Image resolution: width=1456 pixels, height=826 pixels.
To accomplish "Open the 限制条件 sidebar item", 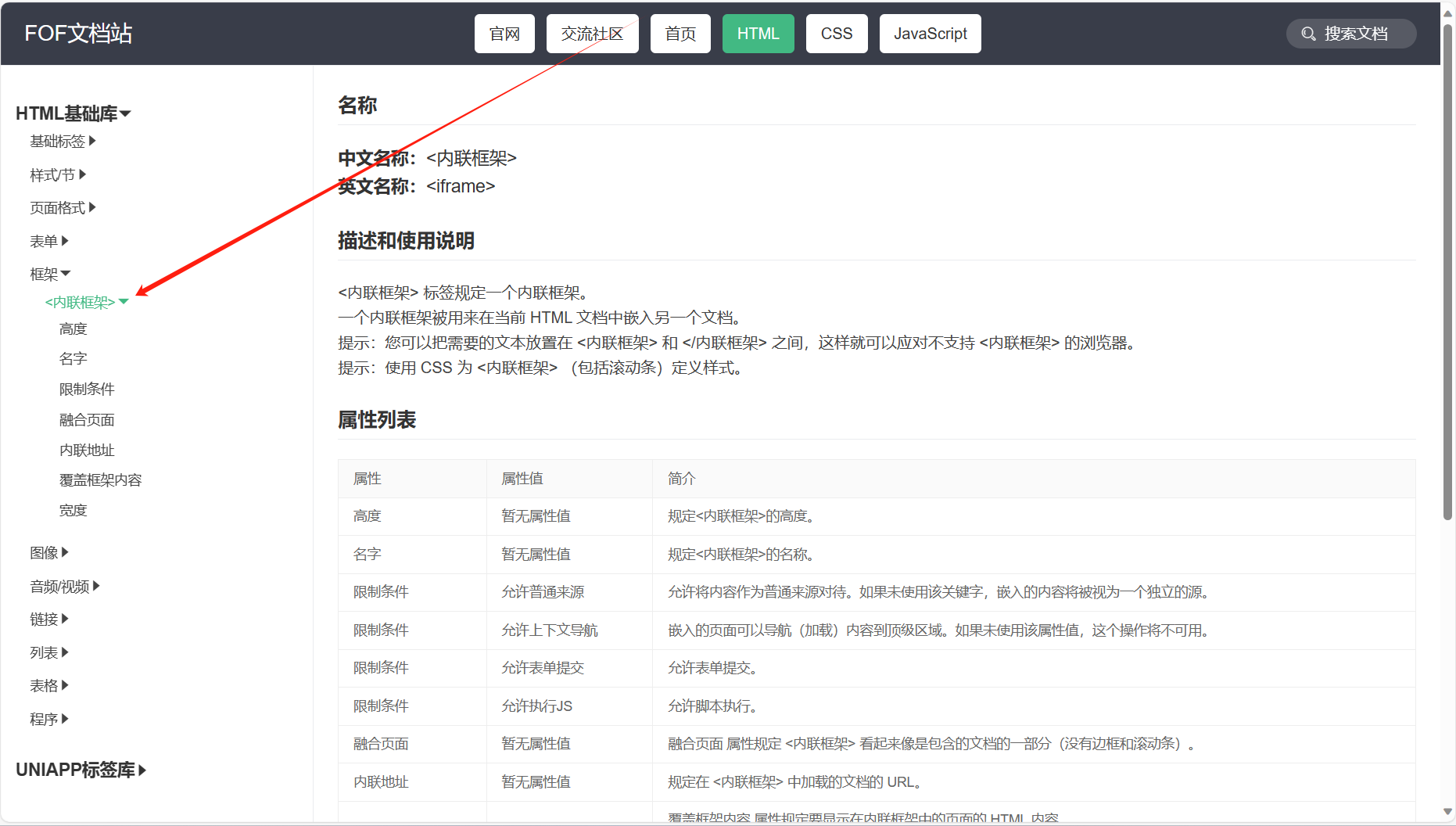I will (87, 389).
